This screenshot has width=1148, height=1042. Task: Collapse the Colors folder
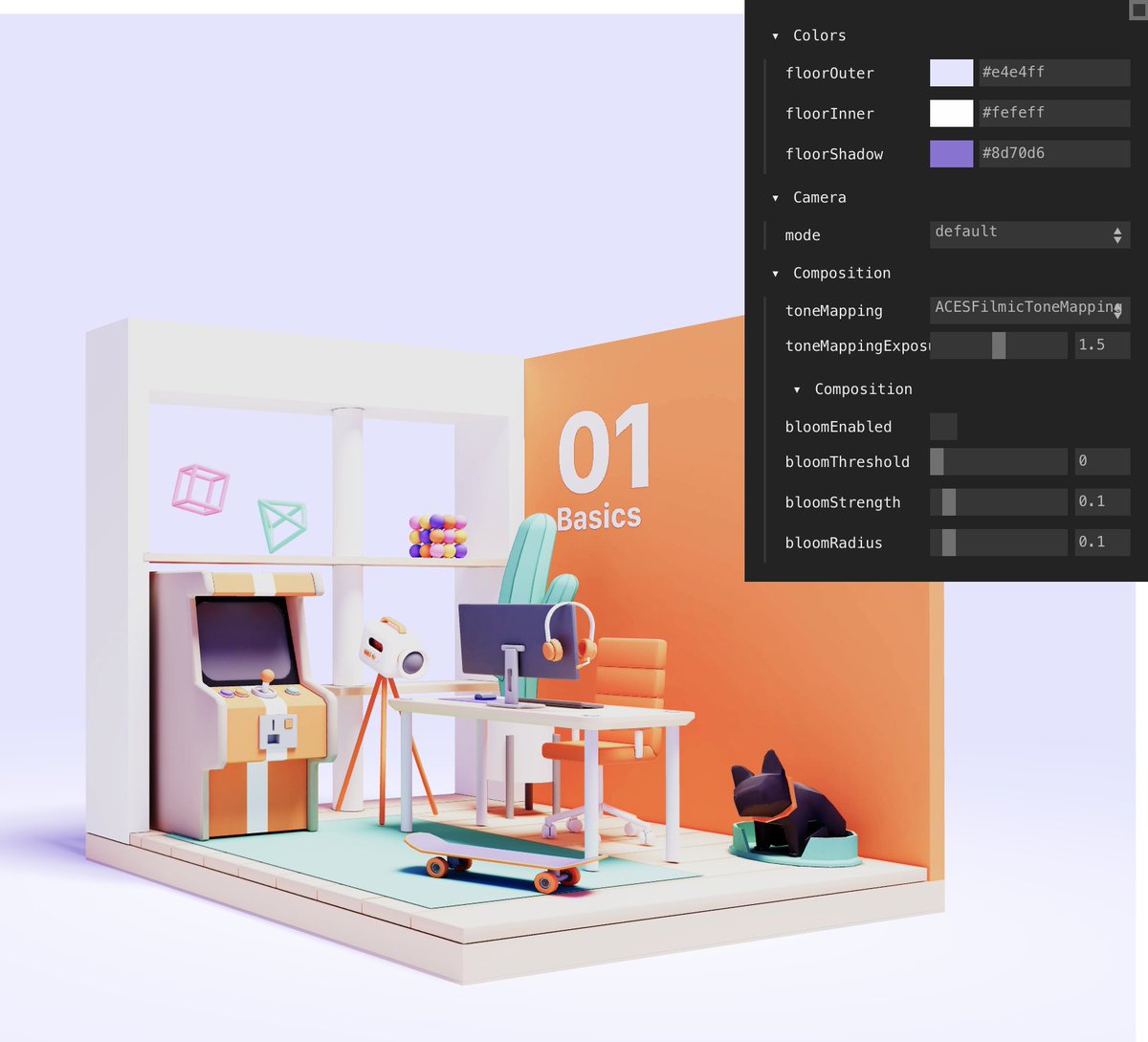(809, 35)
